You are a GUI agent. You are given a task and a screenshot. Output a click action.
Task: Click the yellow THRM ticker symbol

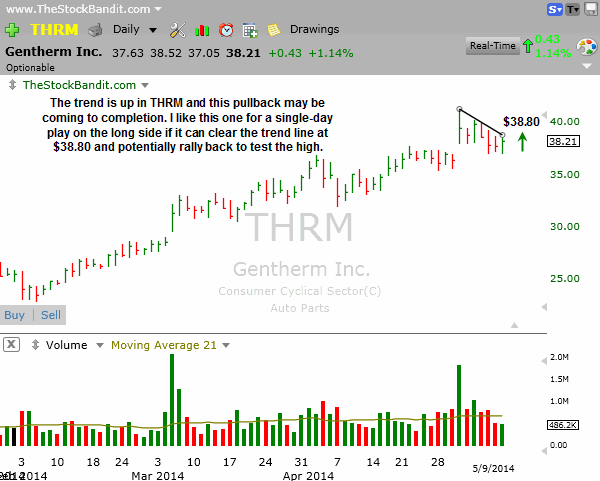click(x=54, y=29)
